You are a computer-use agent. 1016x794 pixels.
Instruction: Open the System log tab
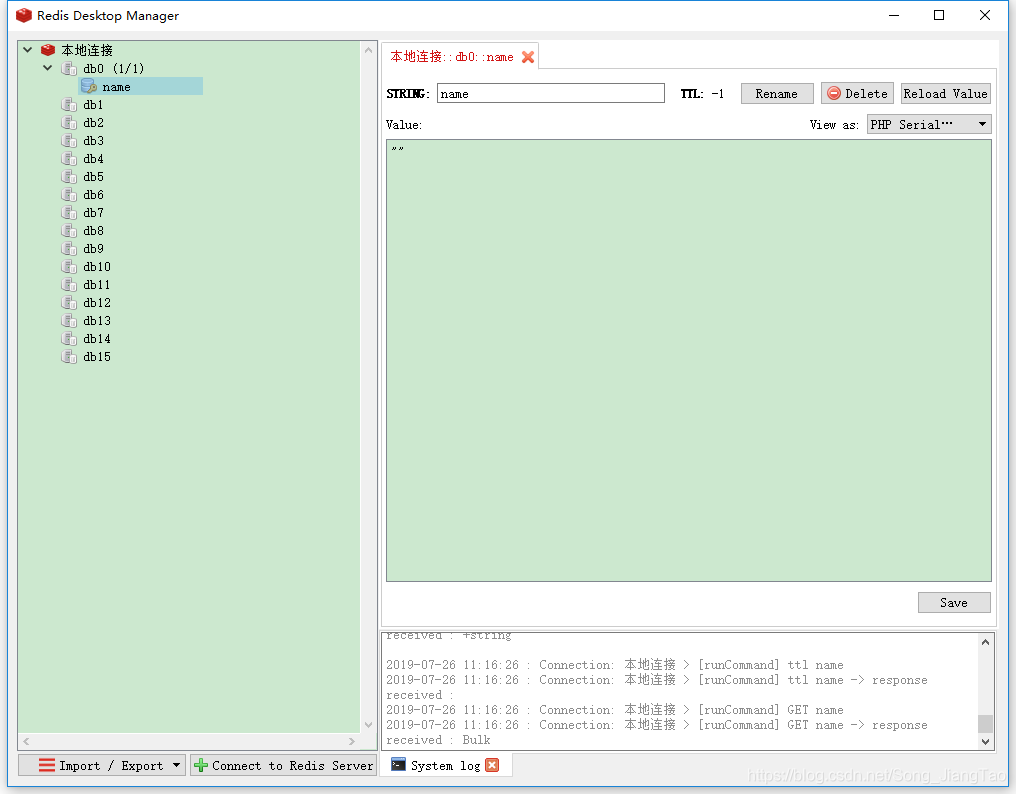[x=445, y=765]
